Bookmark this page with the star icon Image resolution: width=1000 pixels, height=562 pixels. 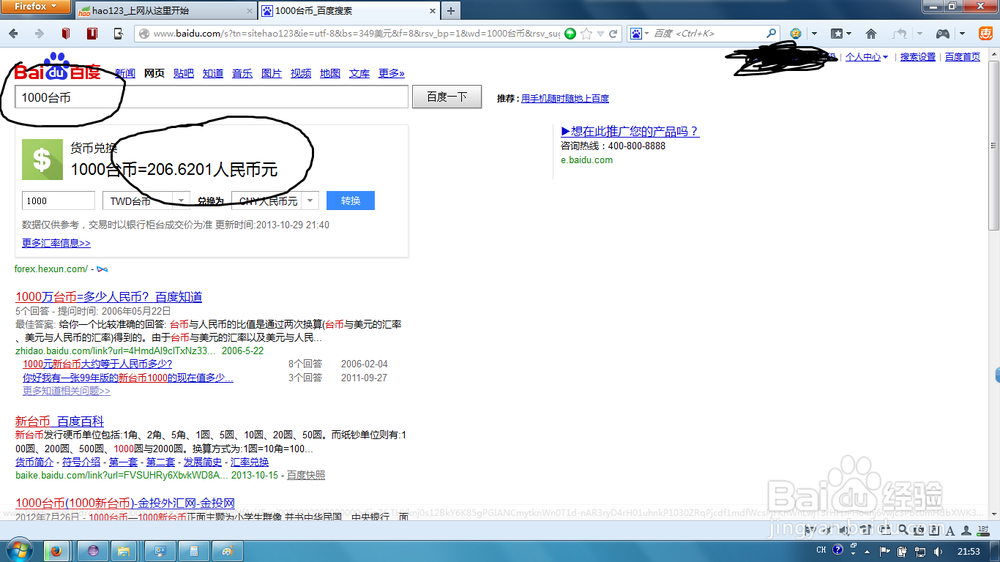pyautogui.click(x=587, y=34)
